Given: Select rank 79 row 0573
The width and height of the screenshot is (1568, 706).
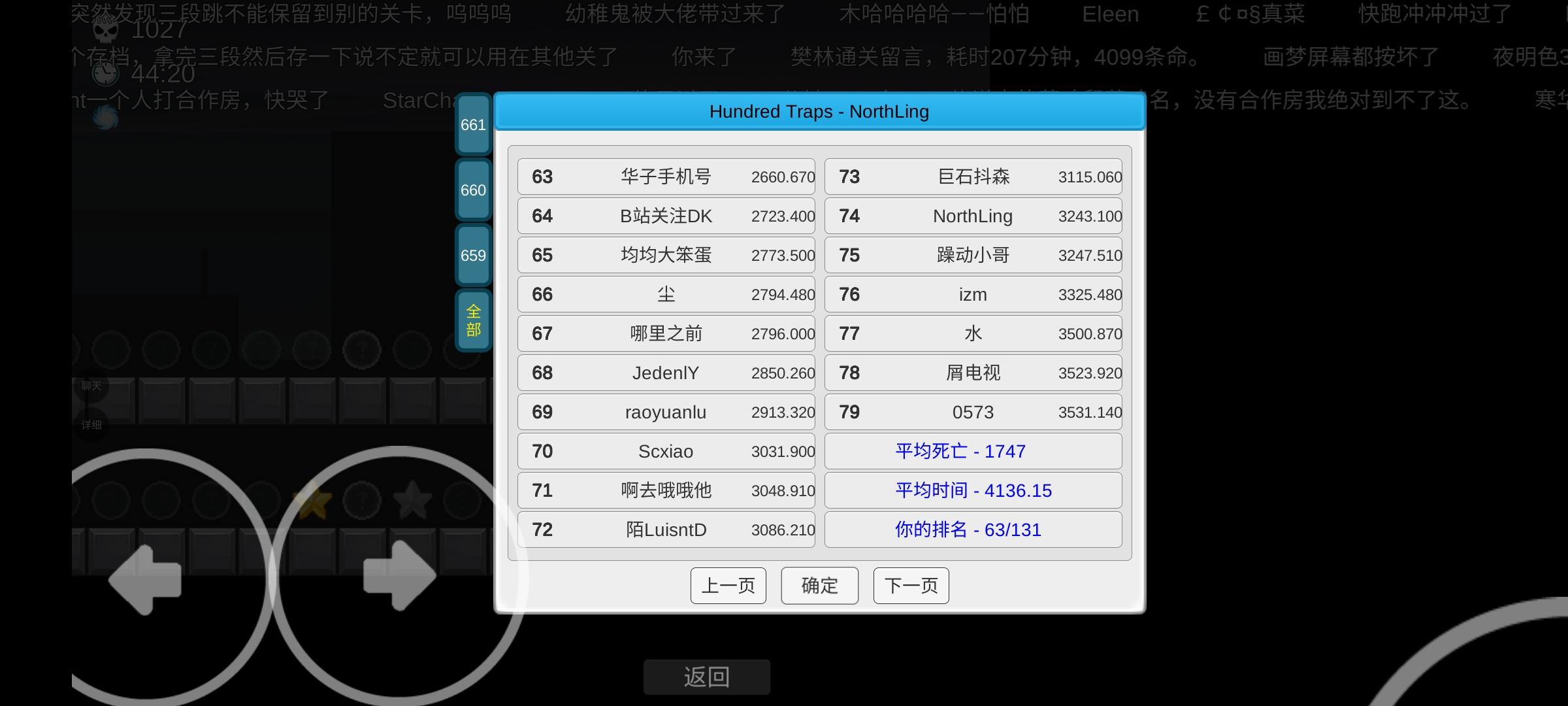Looking at the screenshot, I should pyautogui.click(x=973, y=412).
